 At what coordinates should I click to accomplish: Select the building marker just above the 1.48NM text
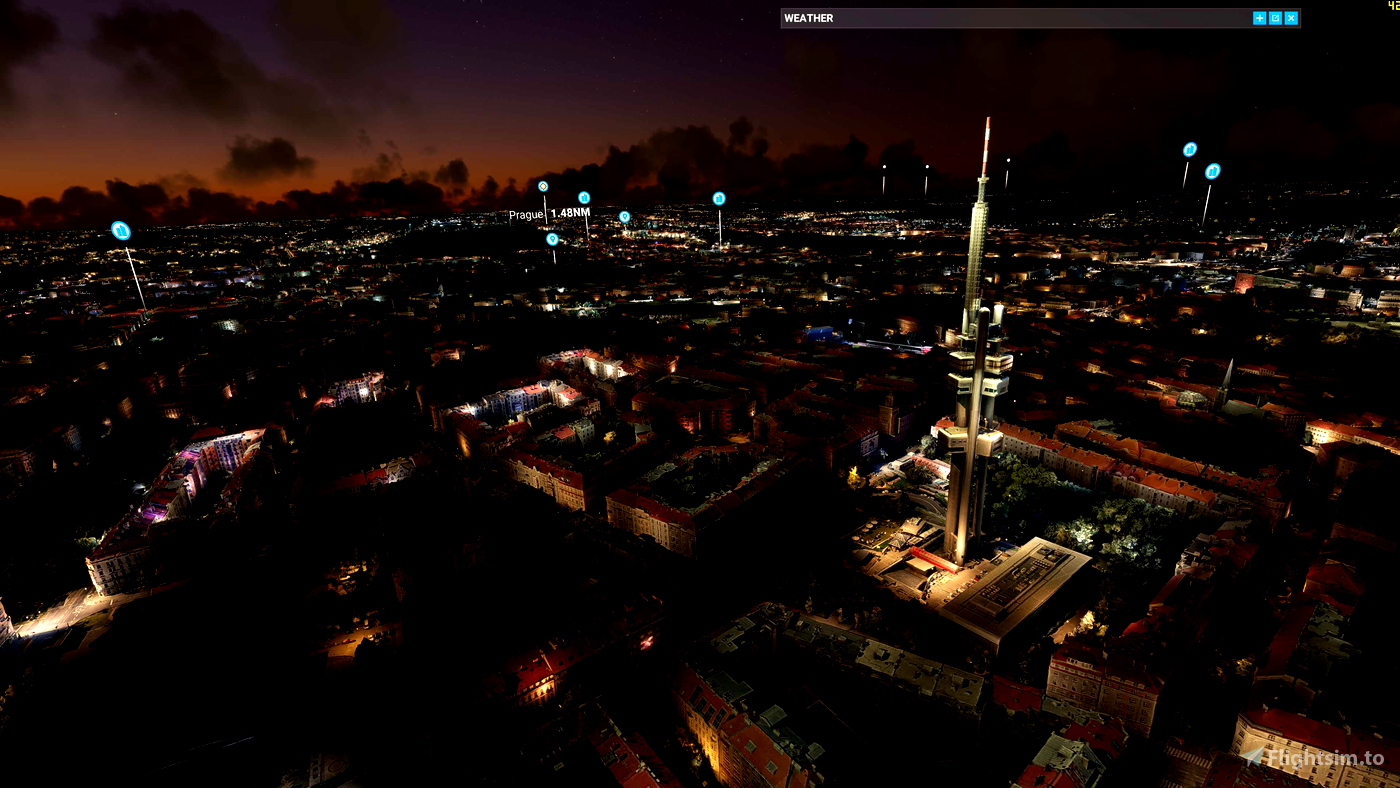click(584, 198)
